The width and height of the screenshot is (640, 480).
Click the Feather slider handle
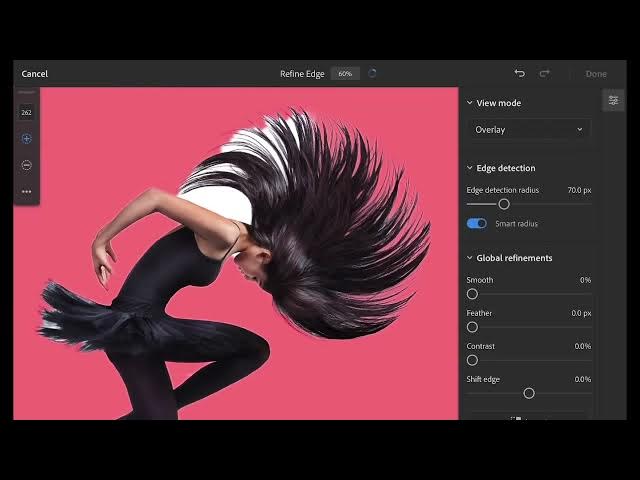tap(472, 327)
